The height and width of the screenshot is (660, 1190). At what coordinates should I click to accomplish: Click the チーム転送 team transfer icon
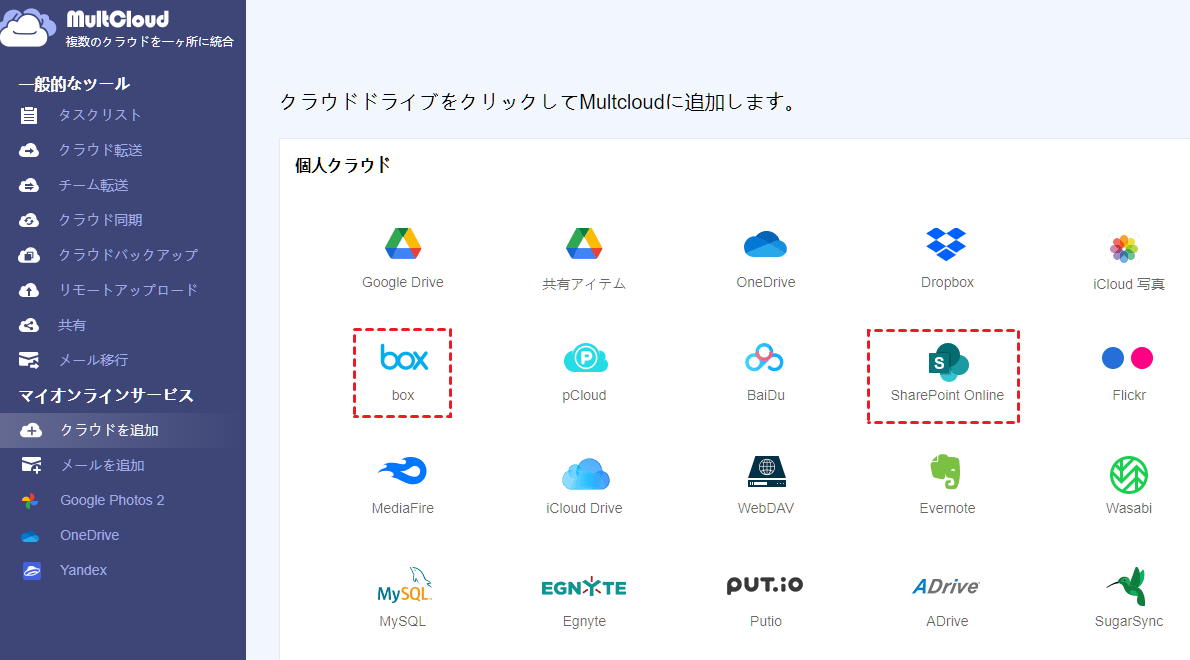[29, 185]
